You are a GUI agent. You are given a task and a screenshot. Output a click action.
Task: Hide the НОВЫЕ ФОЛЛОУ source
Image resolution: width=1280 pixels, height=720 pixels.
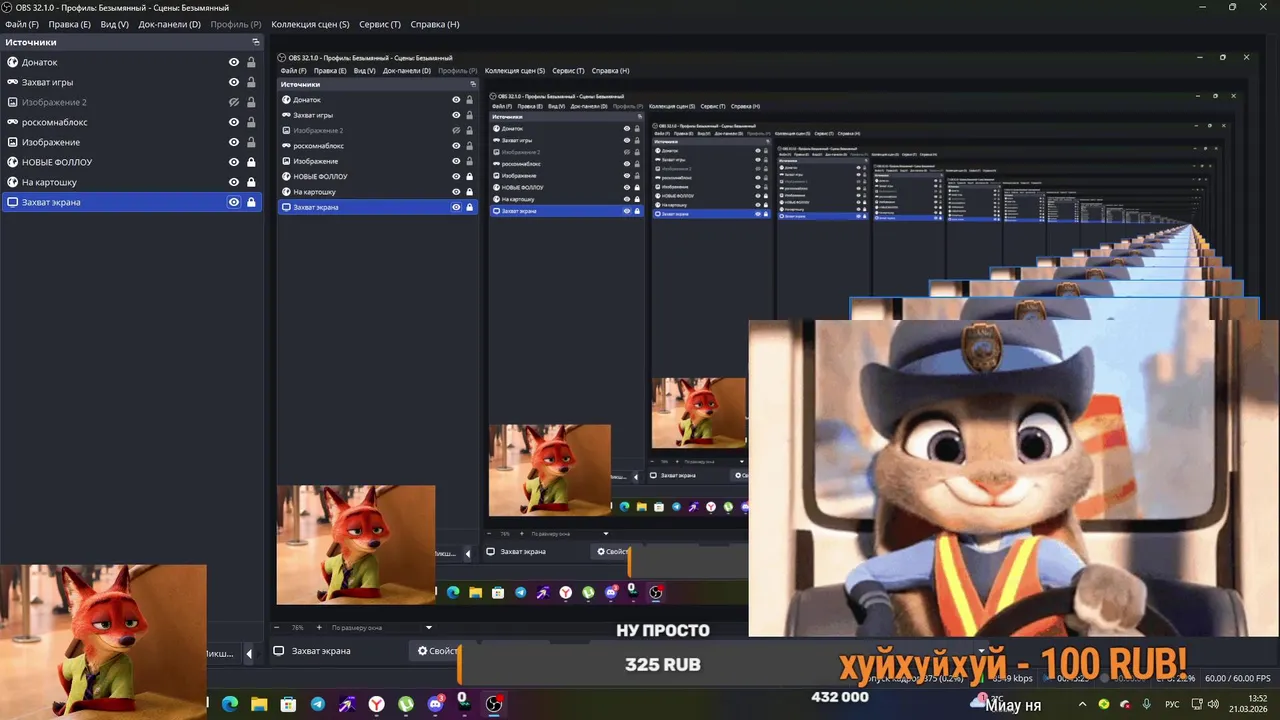click(x=234, y=162)
